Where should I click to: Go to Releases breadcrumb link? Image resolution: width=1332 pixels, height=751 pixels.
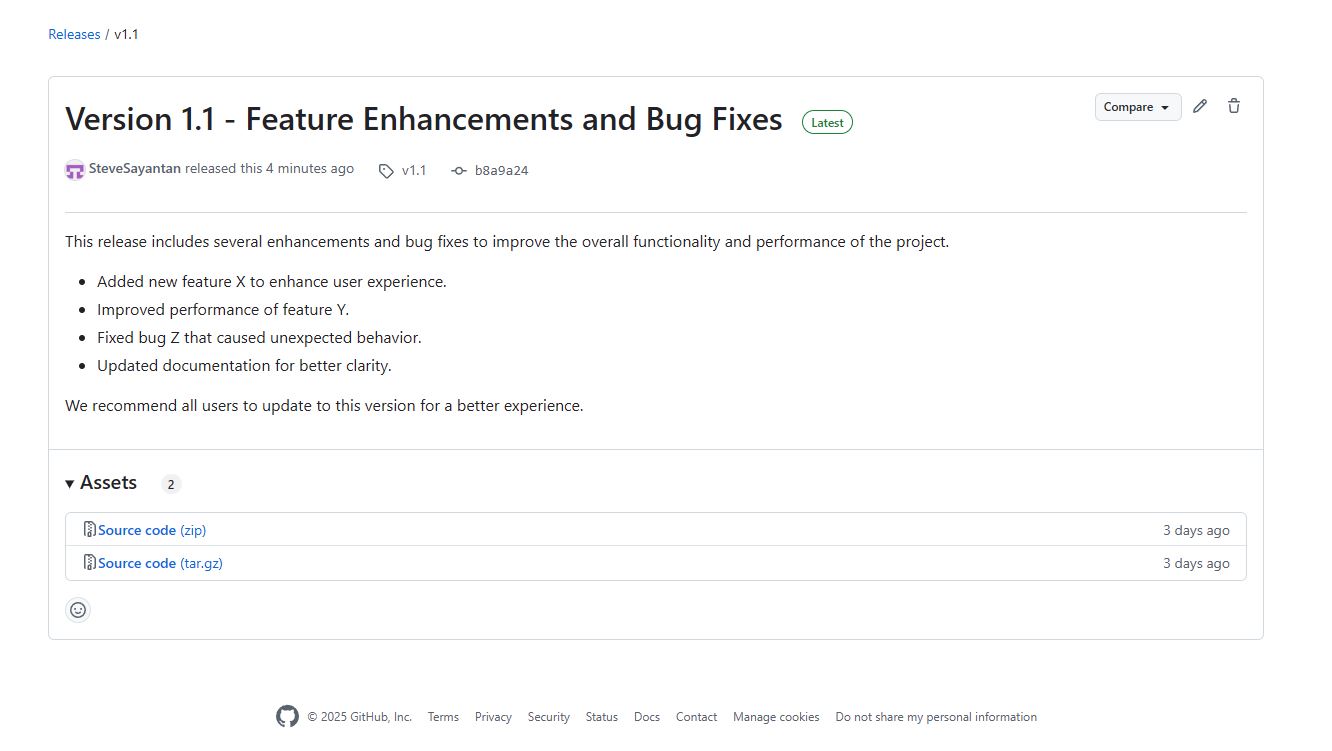click(74, 34)
